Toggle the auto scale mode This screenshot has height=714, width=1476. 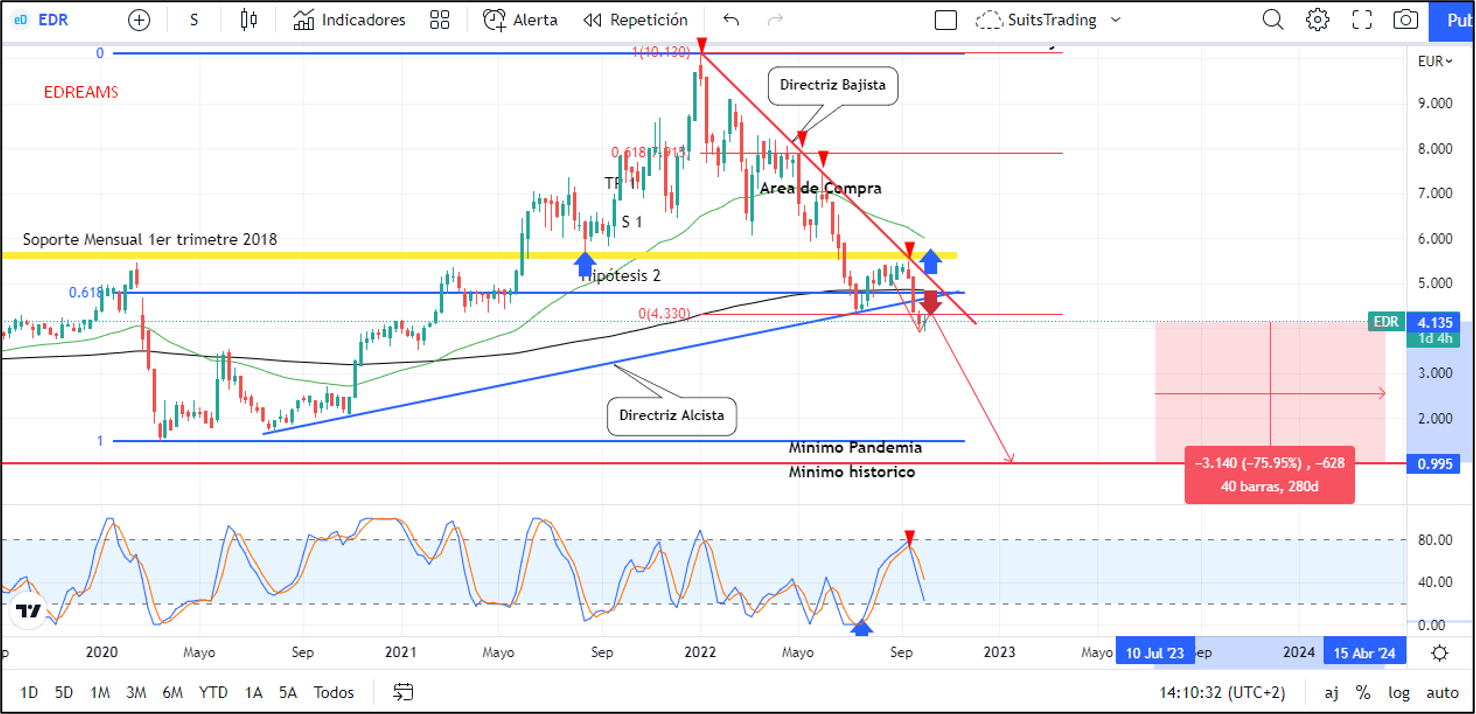click(x=1442, y=692)
